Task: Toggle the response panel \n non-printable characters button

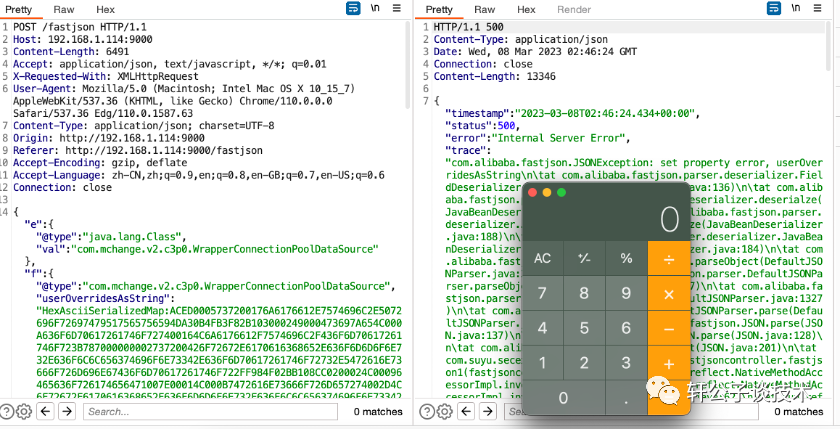Action: [797, 9]
